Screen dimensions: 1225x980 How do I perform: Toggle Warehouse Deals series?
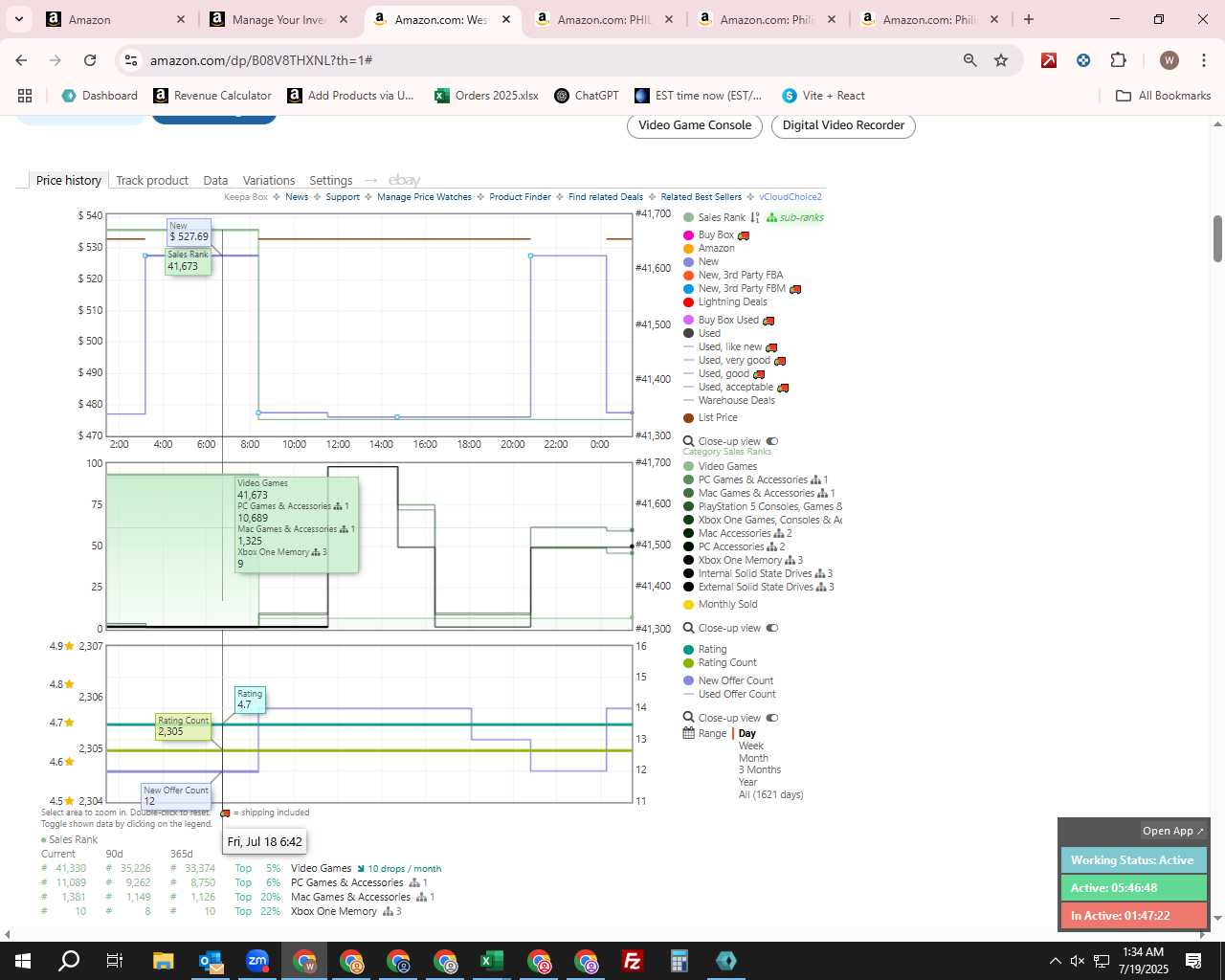coord(729,400)
